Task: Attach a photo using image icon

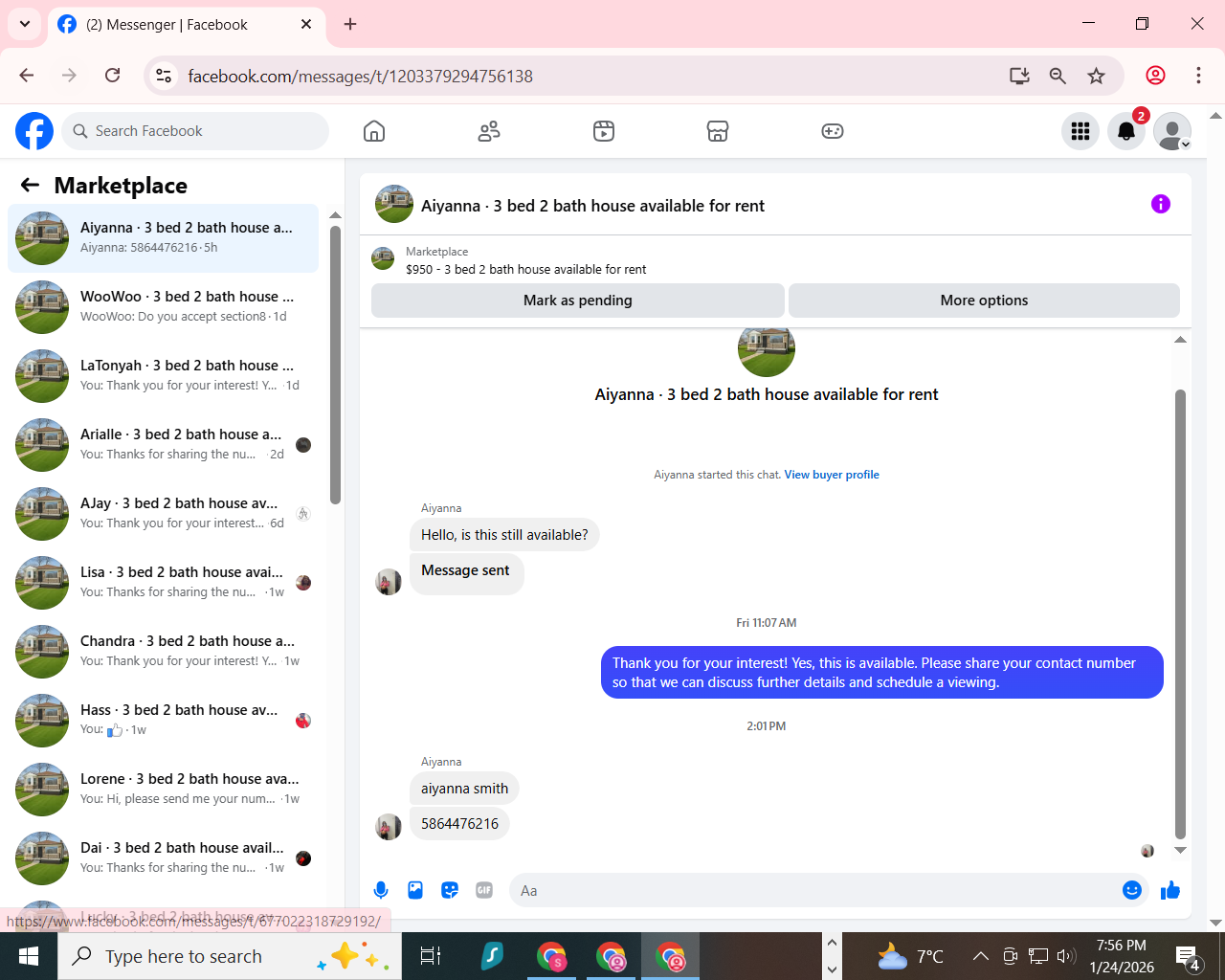Action: point(415,890)
